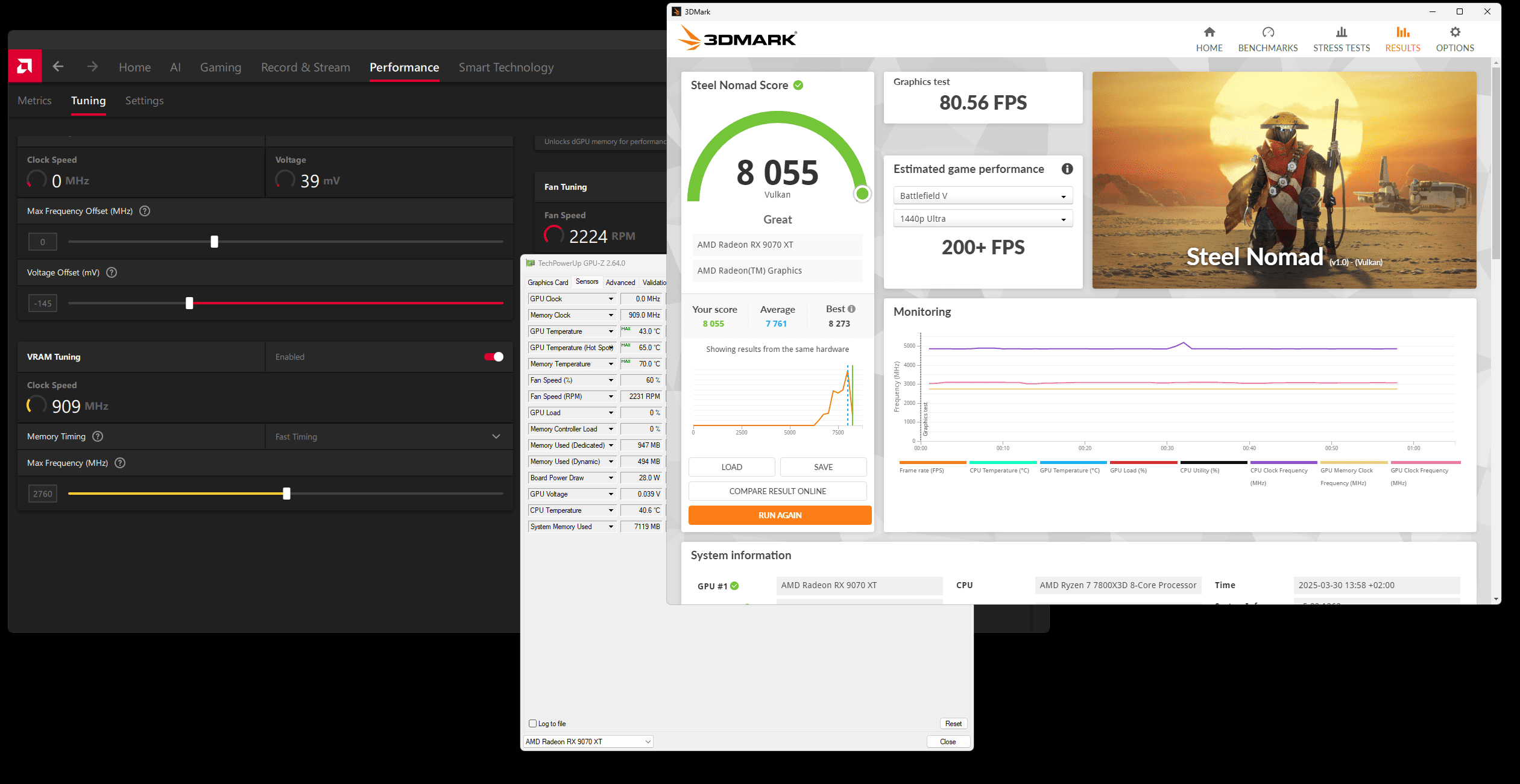Open OPTIONS gear icon in 3DMark
This screenshot has height=784, width=1520.
[x=1455, y=32]
